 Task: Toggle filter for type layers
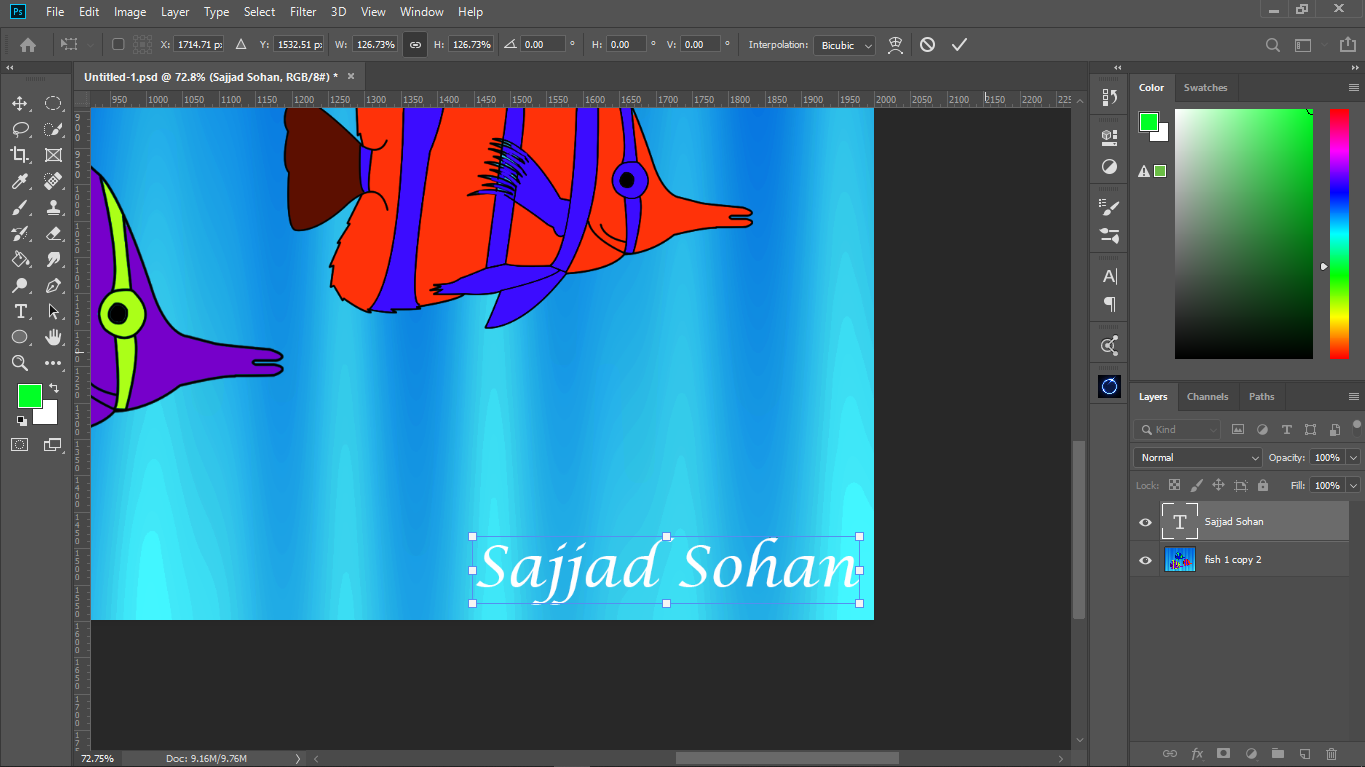pos(1286,429)
